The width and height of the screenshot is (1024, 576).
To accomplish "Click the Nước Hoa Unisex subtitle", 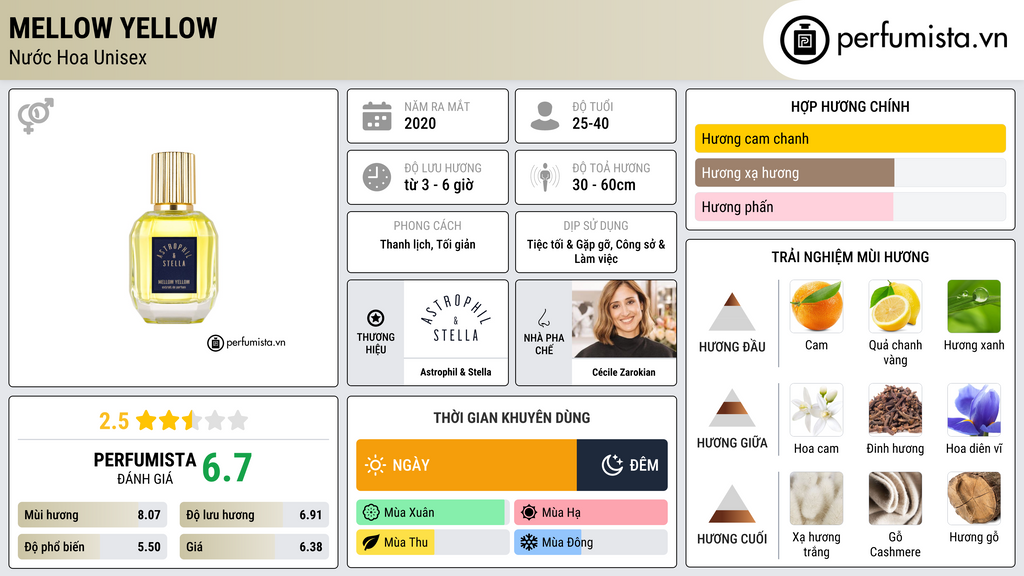I will click(78, 58).
